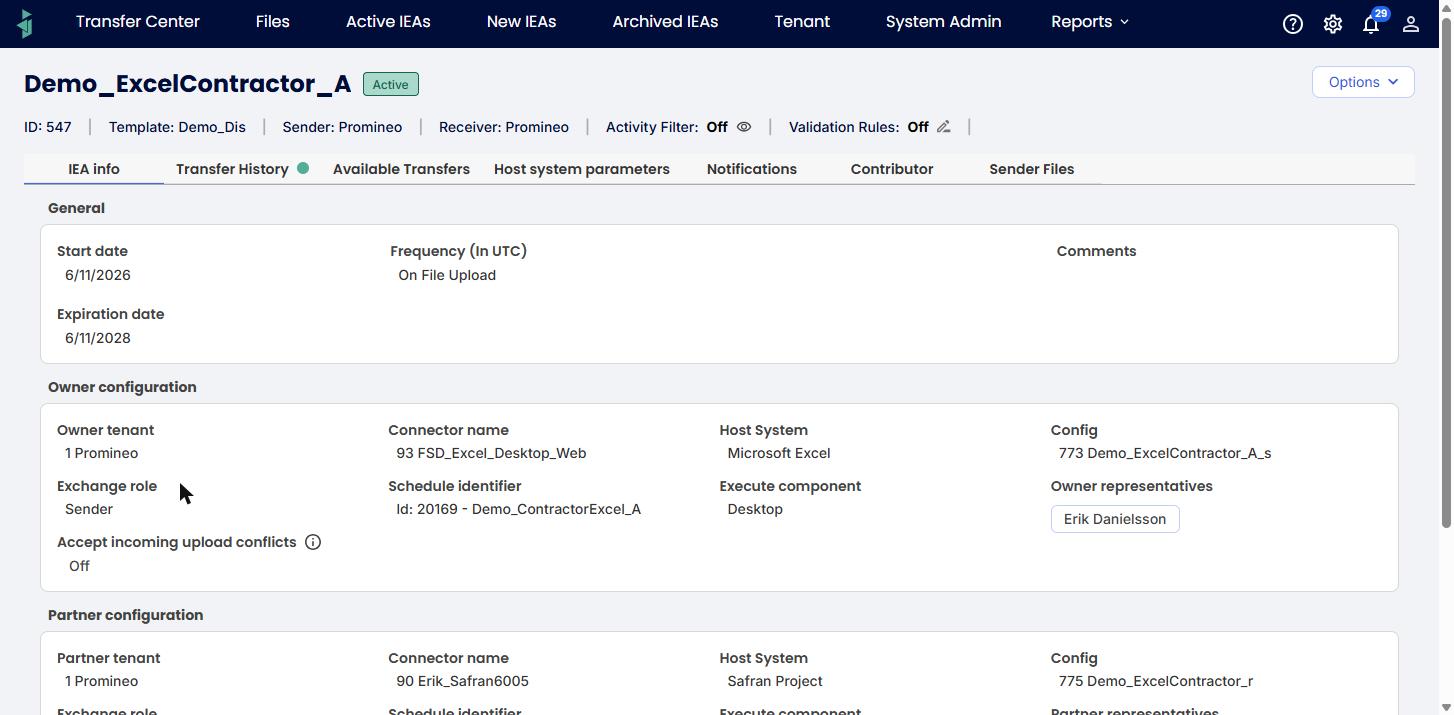Click config 773 Demo_ExcelContractor_A_s
Image resolution: width=1454 pixels, height=715 pixels.
(x=1165, y=453)
